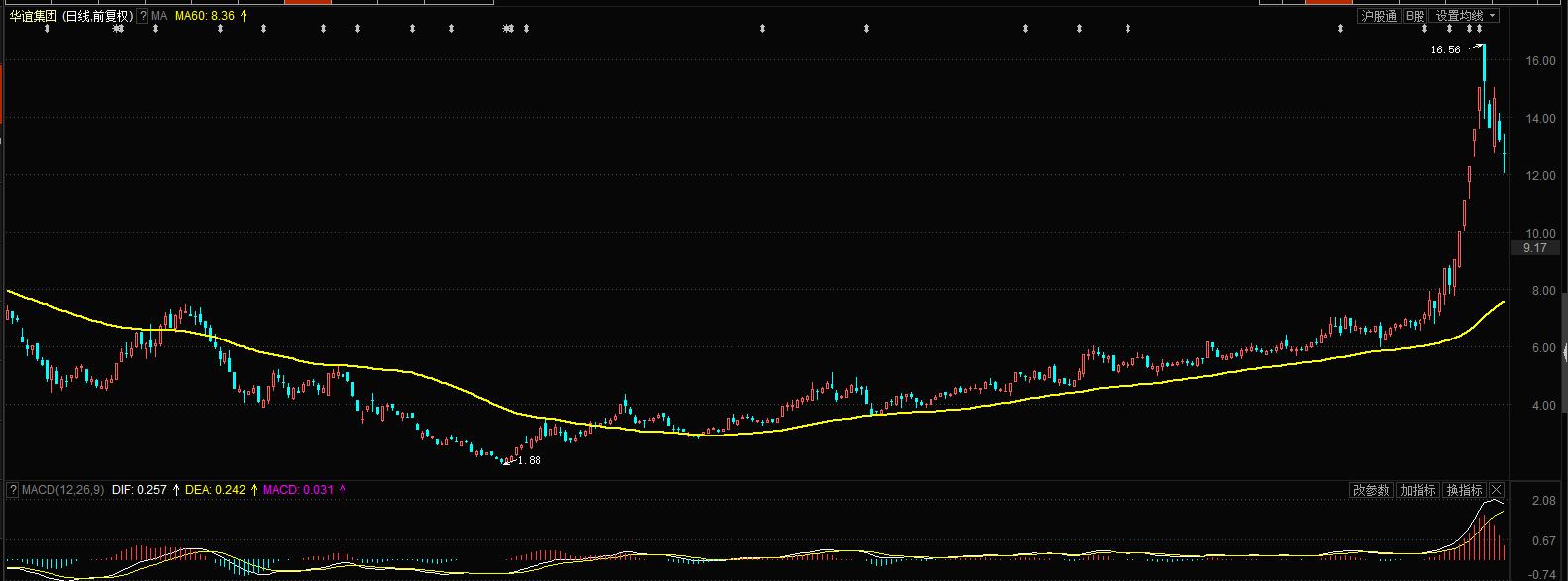
Task: Open the 设置均线 dropdown
Action: pyautogui.click(x=1465, y=16)
